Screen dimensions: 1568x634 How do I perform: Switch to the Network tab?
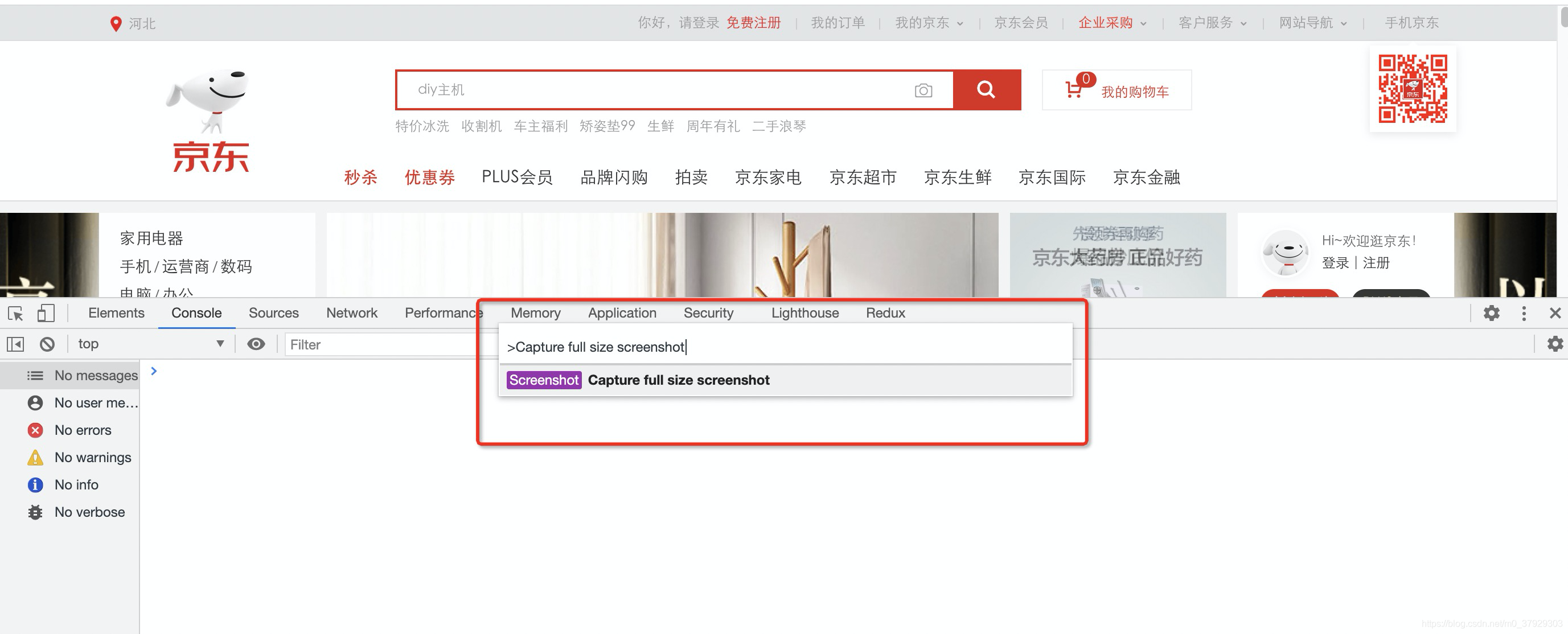click(351, 314)
